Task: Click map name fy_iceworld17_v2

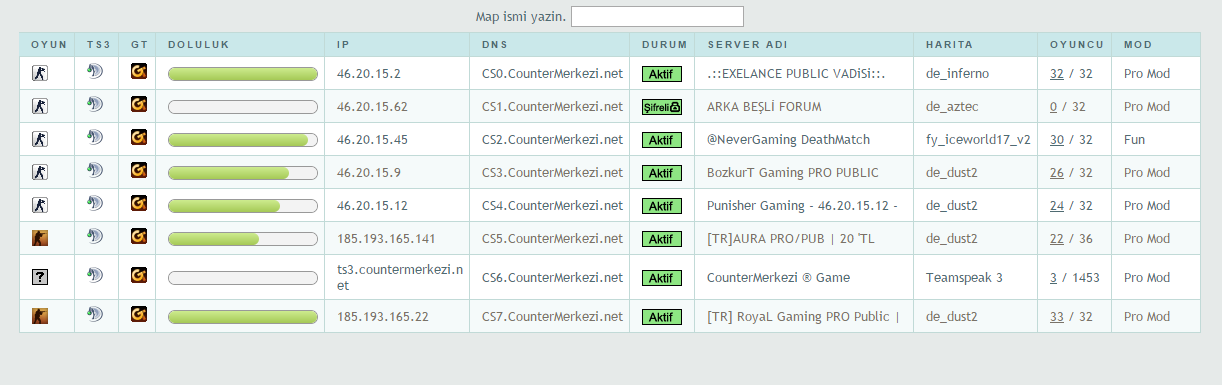Action: coord(979,140)
